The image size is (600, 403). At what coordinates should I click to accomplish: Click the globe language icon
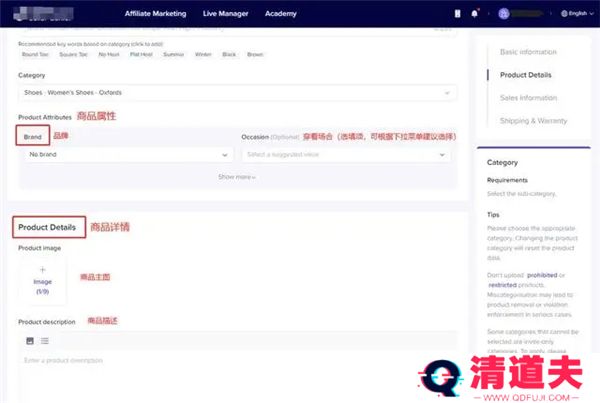[x=566, y=14]
